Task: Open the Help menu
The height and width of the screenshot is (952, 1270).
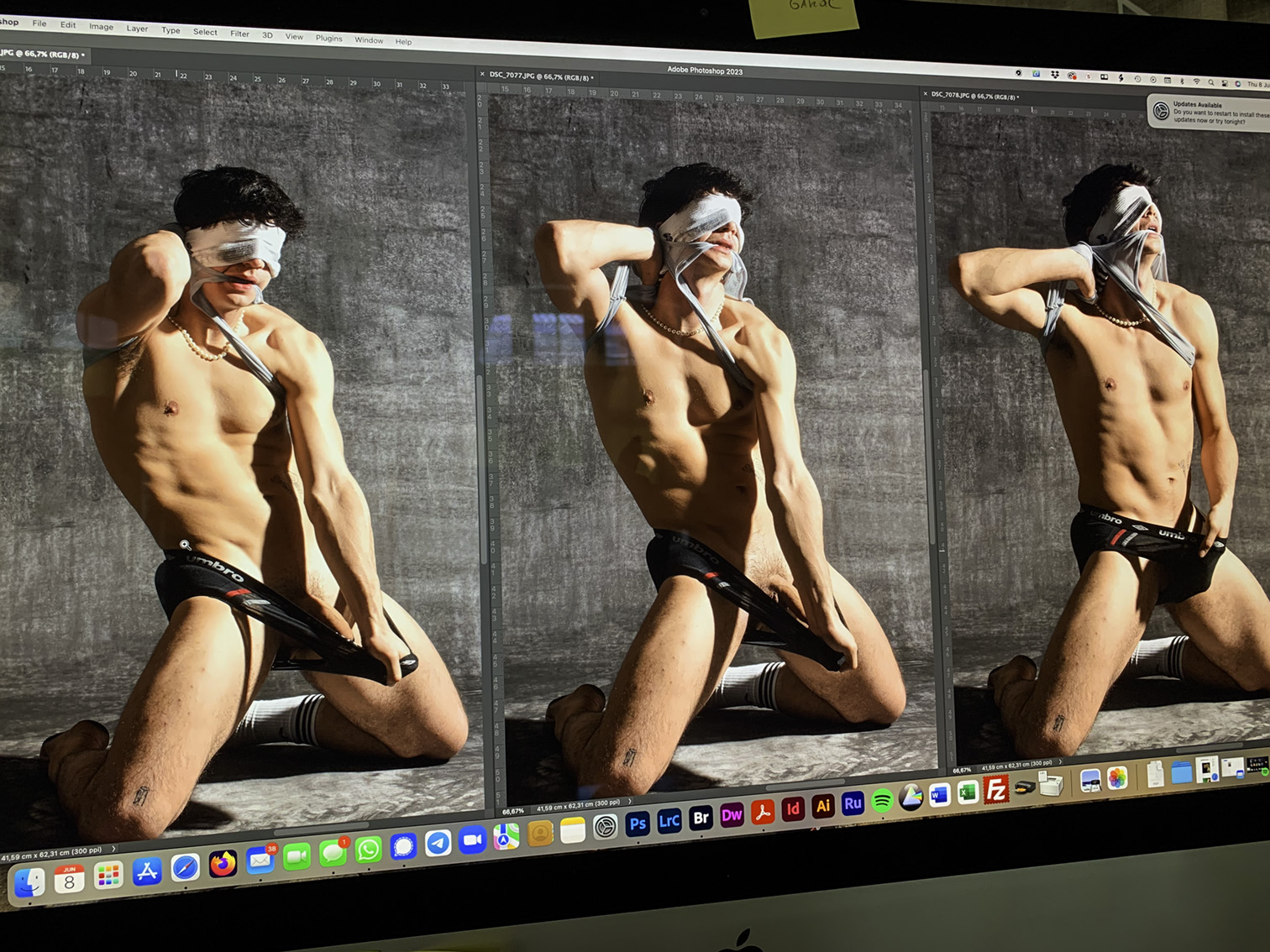Action: [x=403, y=41]
